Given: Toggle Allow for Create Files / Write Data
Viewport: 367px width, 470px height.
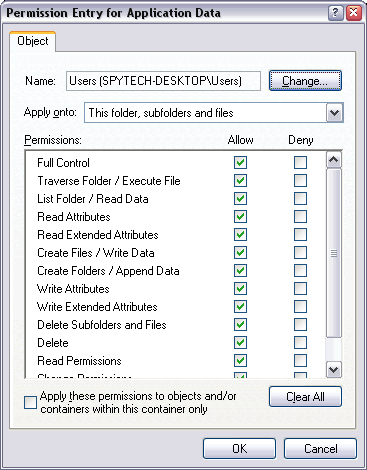Looking at the screenshot, I should point(240,252).
